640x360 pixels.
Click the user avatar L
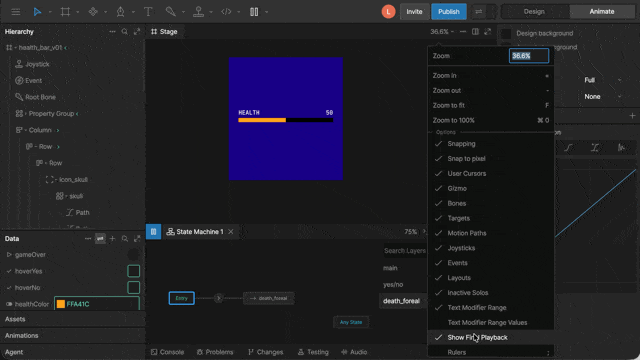tap(388, 12)
